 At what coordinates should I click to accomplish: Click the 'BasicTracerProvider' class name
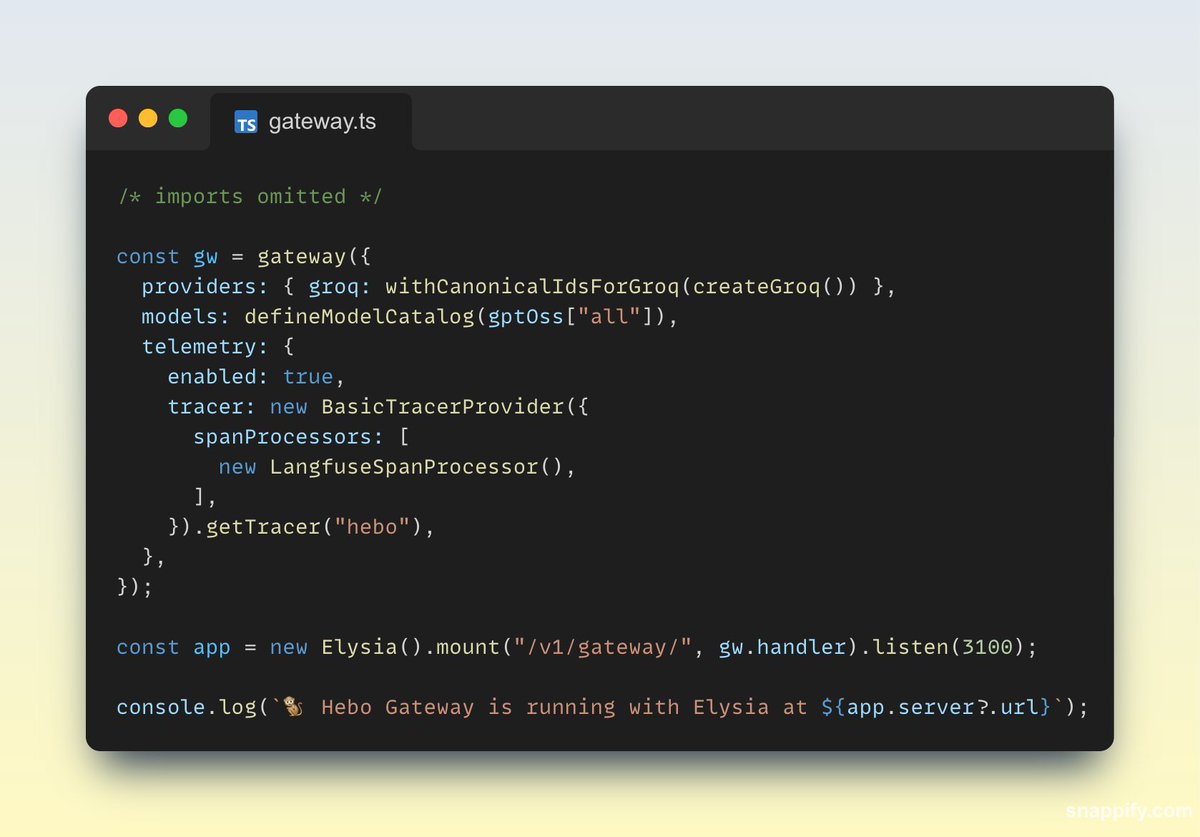click(443, 406)
